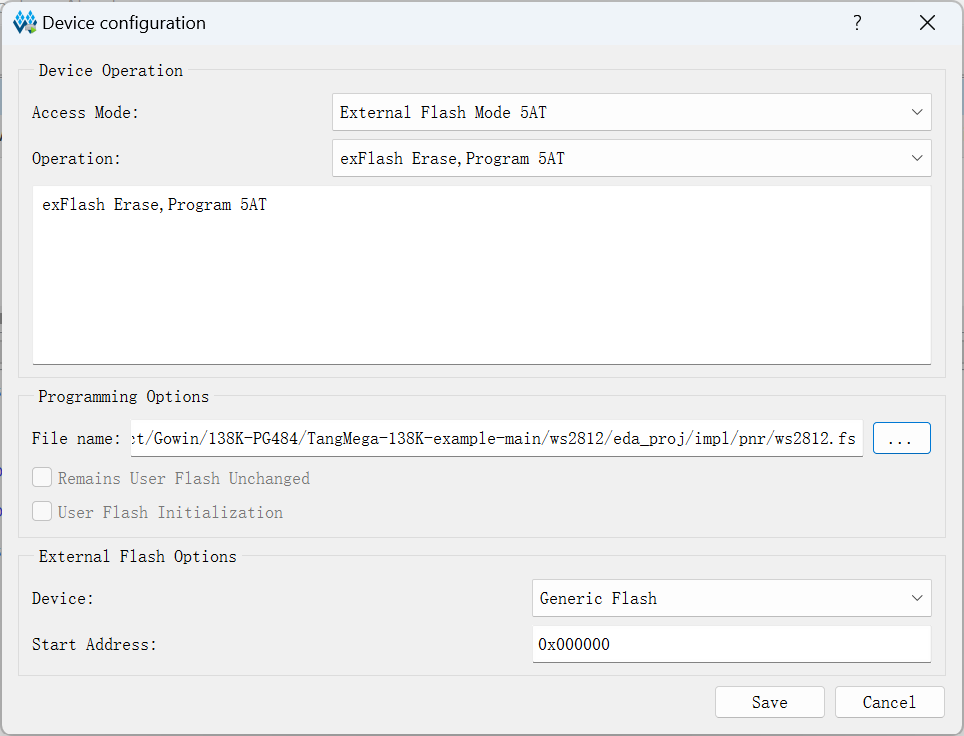Click the User Flash Initialization label text

pyautogui.click(x=170, y=512)
